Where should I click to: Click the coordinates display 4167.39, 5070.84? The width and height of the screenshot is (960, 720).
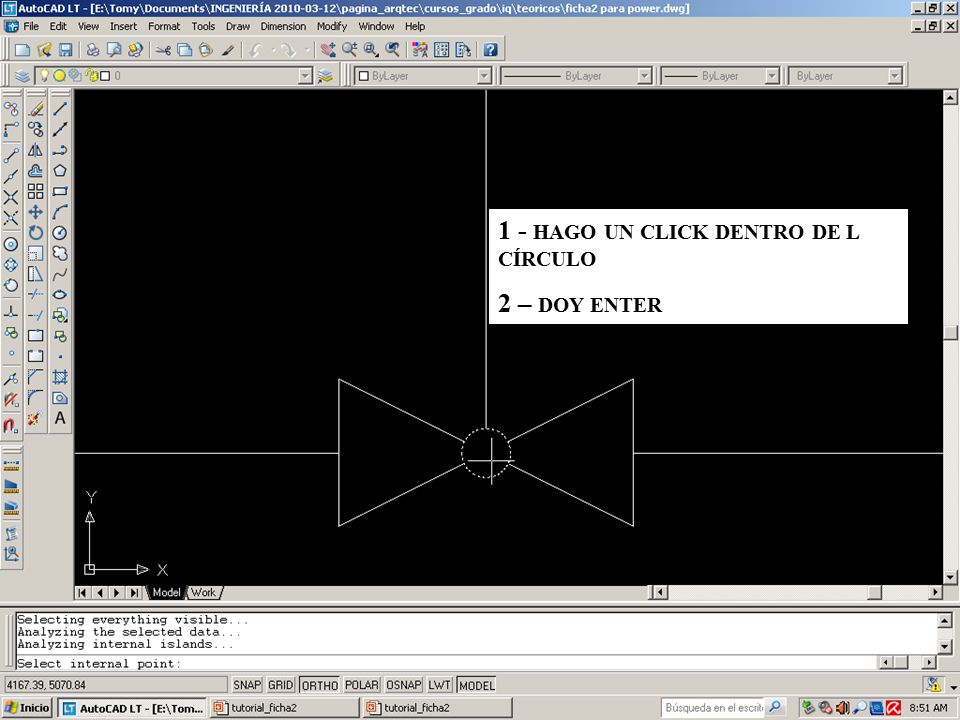[x=115, y=685]
